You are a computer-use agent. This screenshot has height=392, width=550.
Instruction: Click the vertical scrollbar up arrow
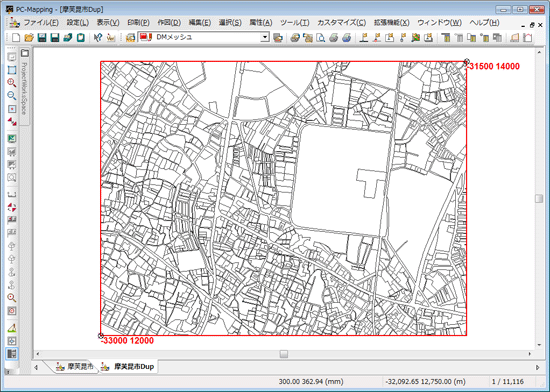pos(539,53)
